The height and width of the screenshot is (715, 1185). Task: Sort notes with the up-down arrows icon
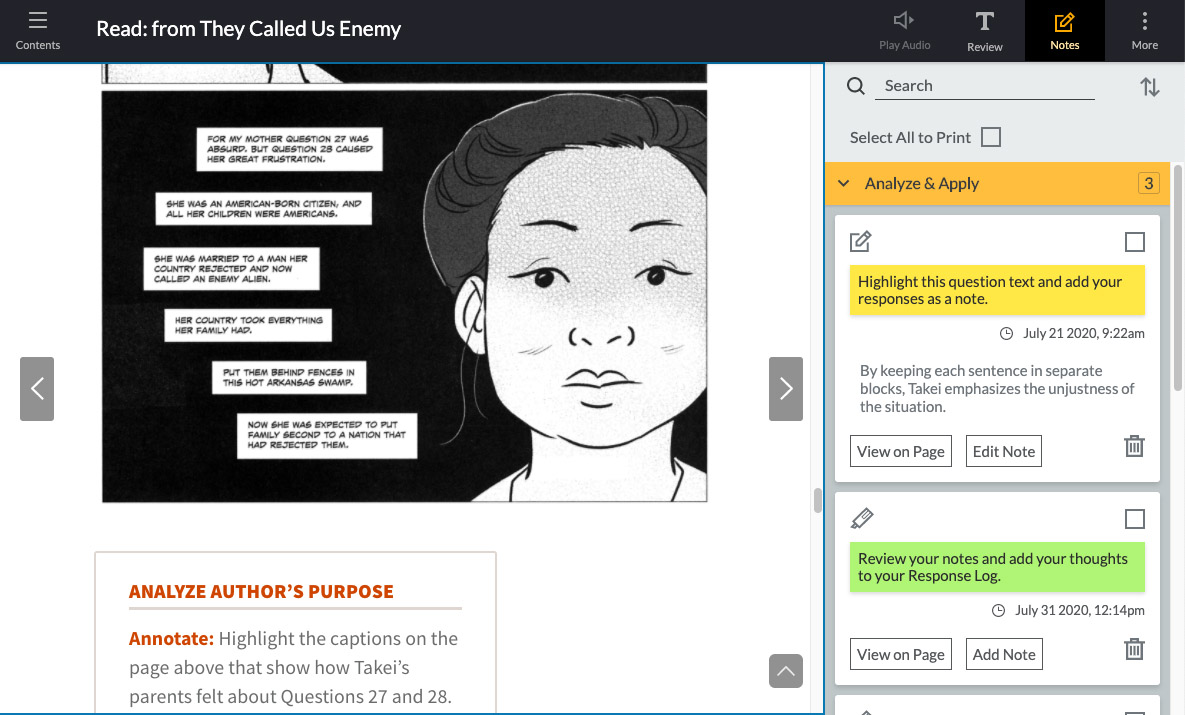[1149, 87]
